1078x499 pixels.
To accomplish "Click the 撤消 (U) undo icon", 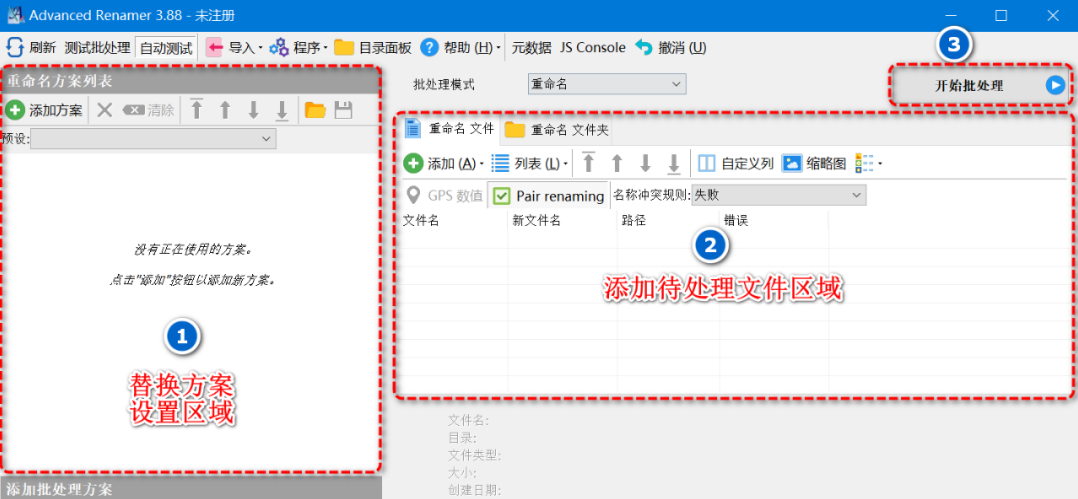I will pos(644,47).
